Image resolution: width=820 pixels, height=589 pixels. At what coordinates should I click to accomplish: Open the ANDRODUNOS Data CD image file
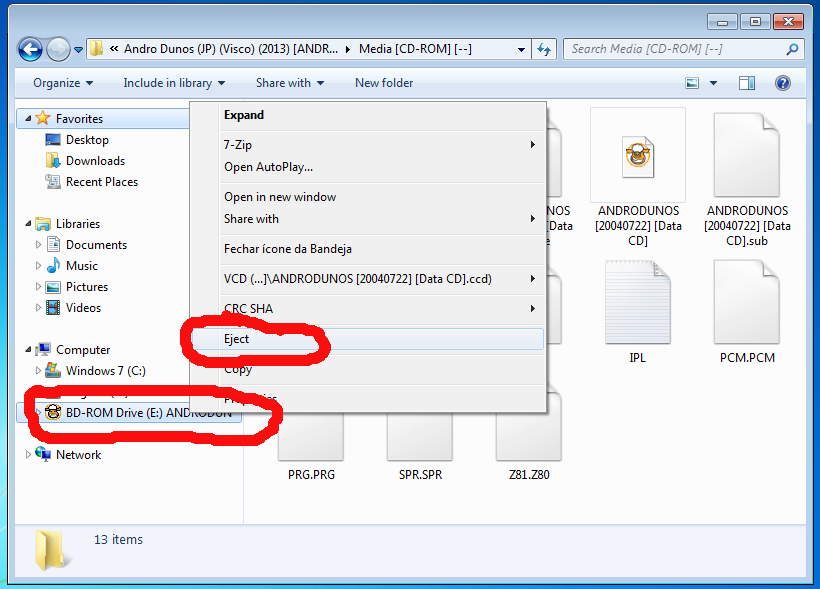(637, 157)
